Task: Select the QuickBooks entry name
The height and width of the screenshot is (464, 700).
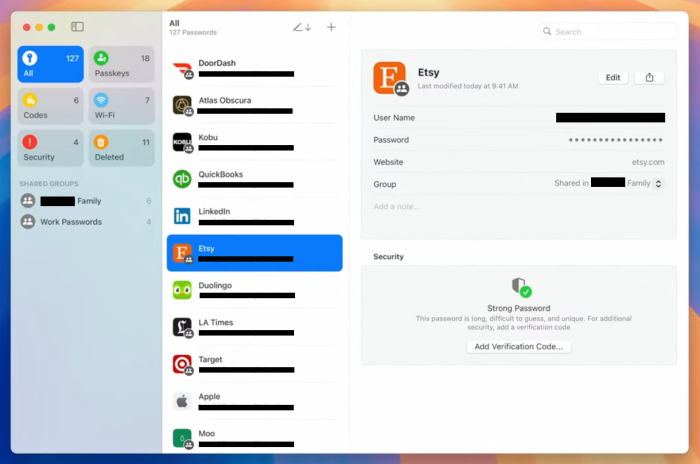Action: [221, 174]
